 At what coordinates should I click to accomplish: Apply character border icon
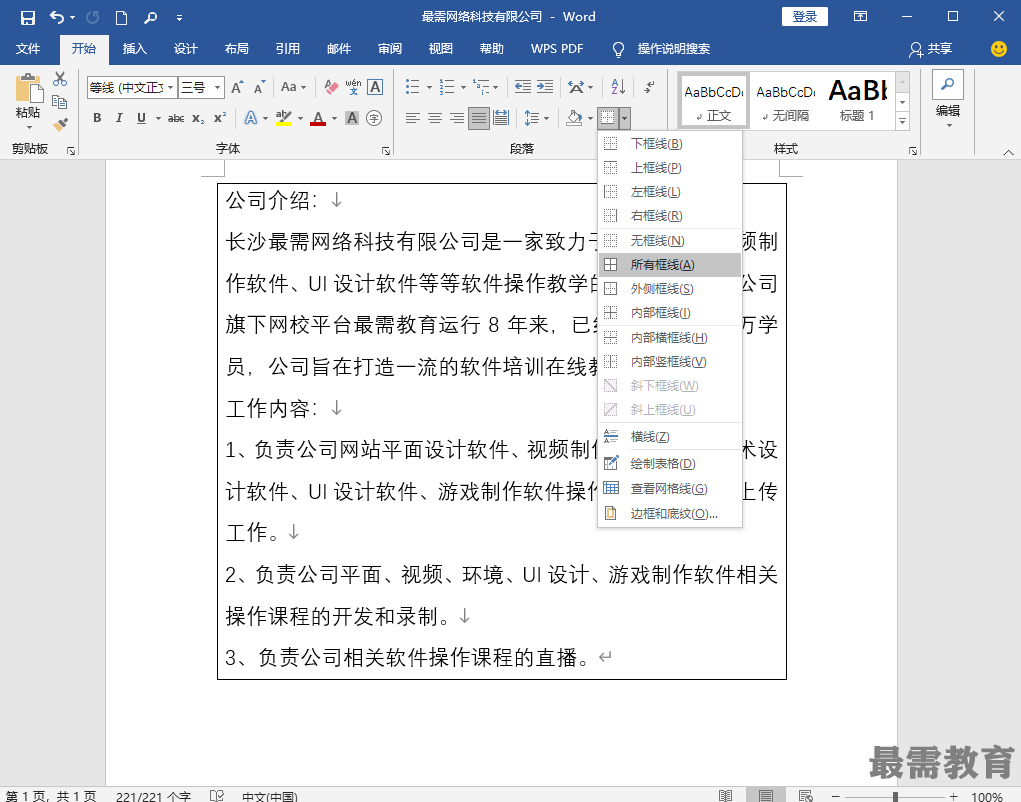pyautogui.click(x=375, y=87)
